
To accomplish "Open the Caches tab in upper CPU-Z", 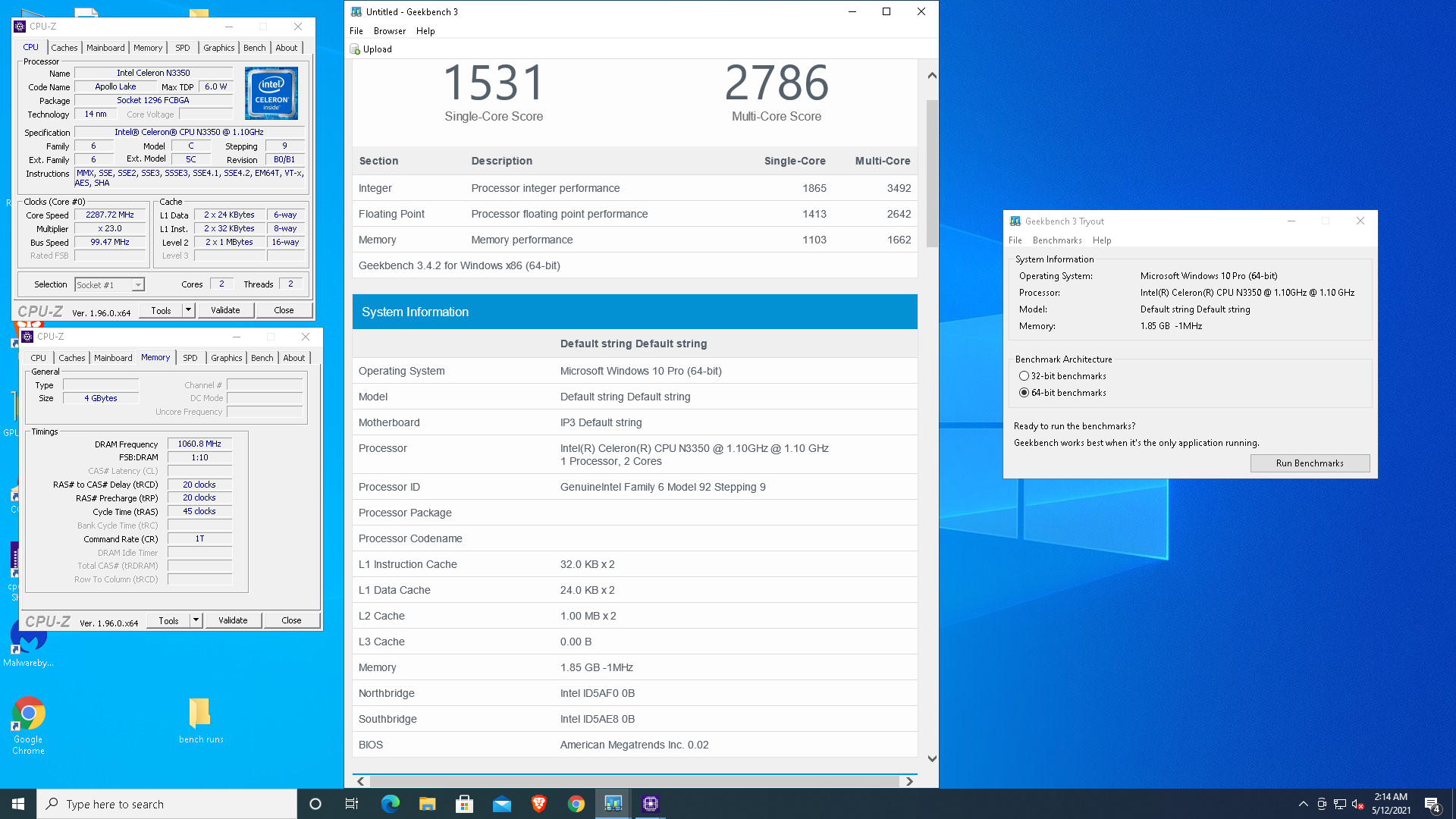I will pos(64,48).
